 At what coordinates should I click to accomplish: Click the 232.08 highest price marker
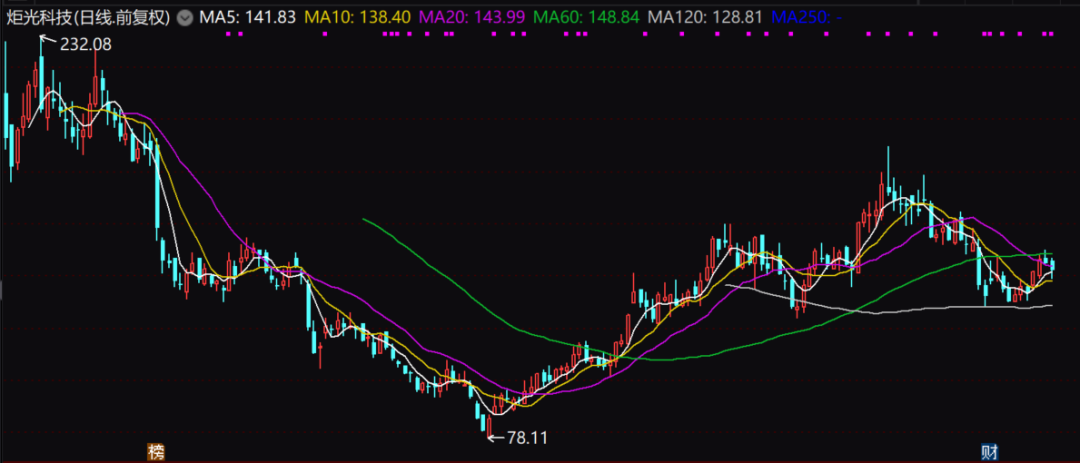tap(86, 44)
